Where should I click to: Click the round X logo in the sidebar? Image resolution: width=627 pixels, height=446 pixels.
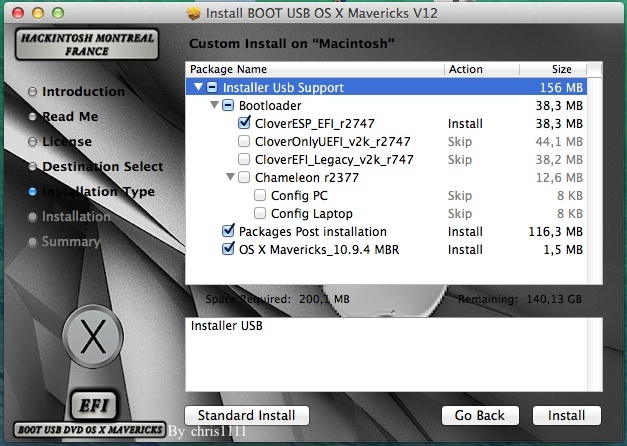click(x=93, y=336)
